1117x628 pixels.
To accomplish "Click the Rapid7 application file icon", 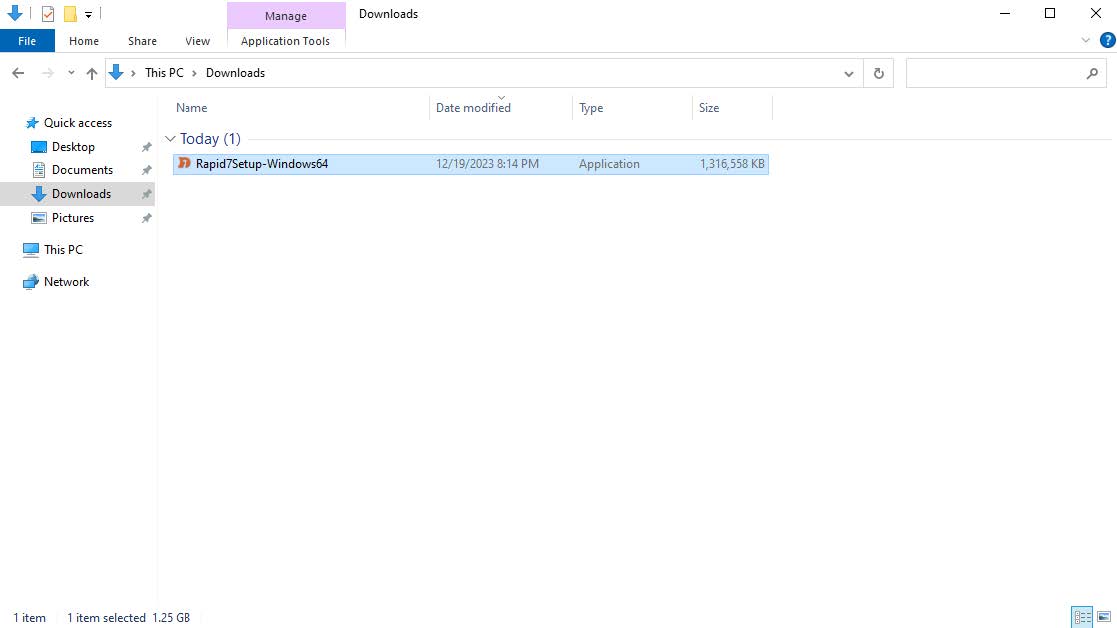I will (x=184, y=163).
